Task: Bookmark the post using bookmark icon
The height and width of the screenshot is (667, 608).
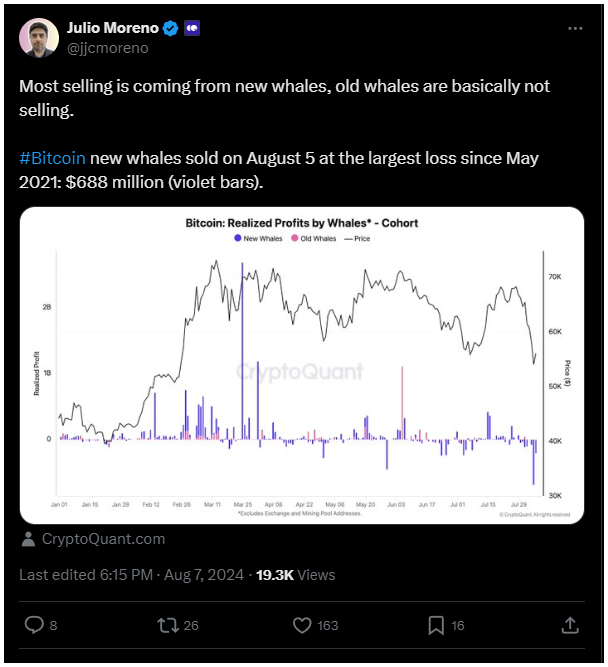Action: pyautogui.click(x=436, y=625)
